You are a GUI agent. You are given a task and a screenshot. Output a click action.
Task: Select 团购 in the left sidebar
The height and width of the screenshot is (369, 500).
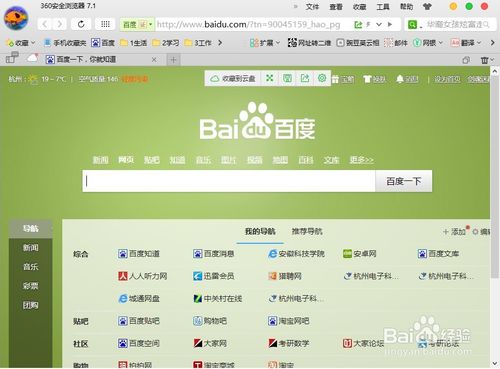[x=30, y=305]
